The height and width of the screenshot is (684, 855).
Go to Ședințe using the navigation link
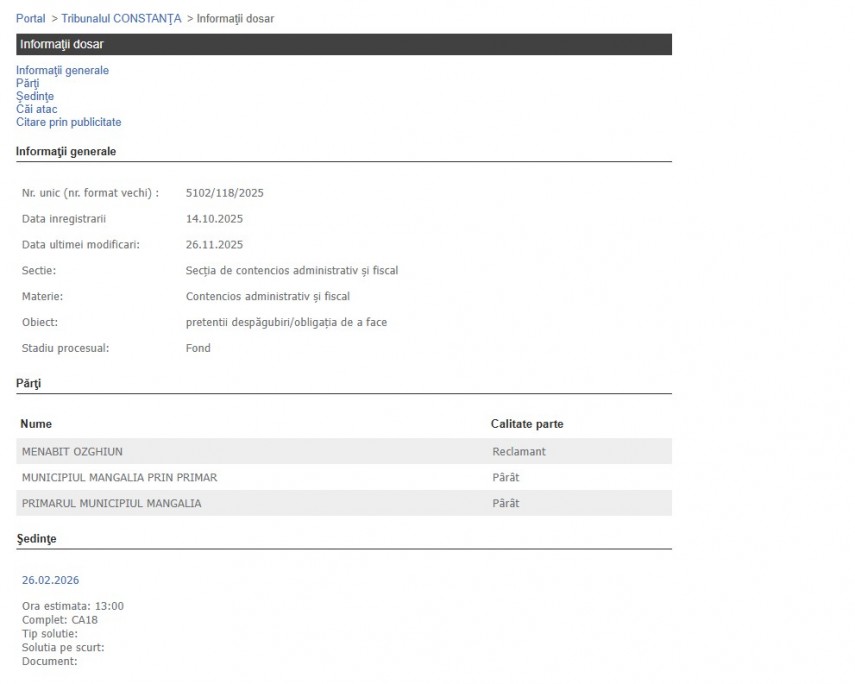click(35, 97)
